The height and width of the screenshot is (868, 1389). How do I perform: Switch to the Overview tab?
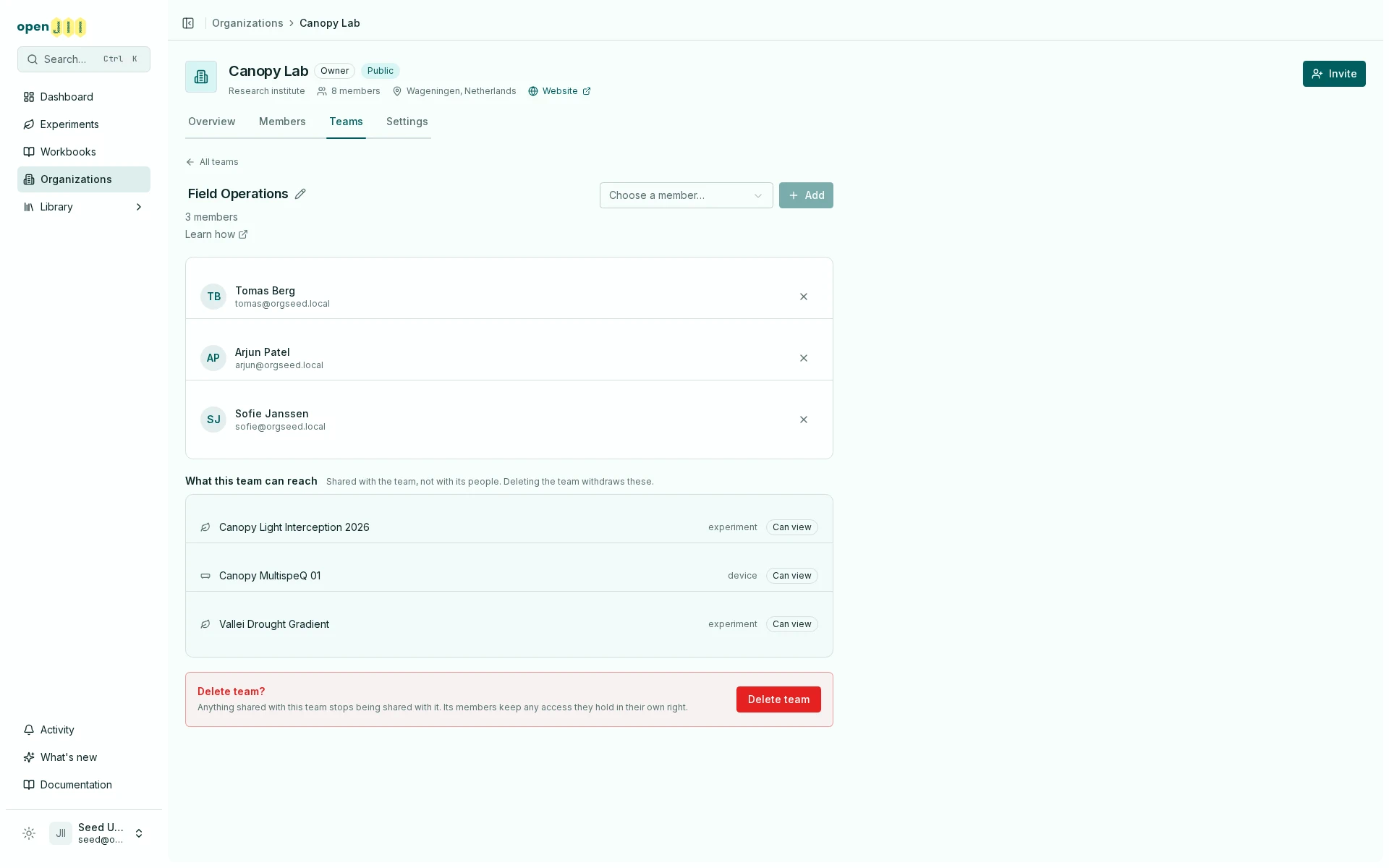click(x=211, y=122)
